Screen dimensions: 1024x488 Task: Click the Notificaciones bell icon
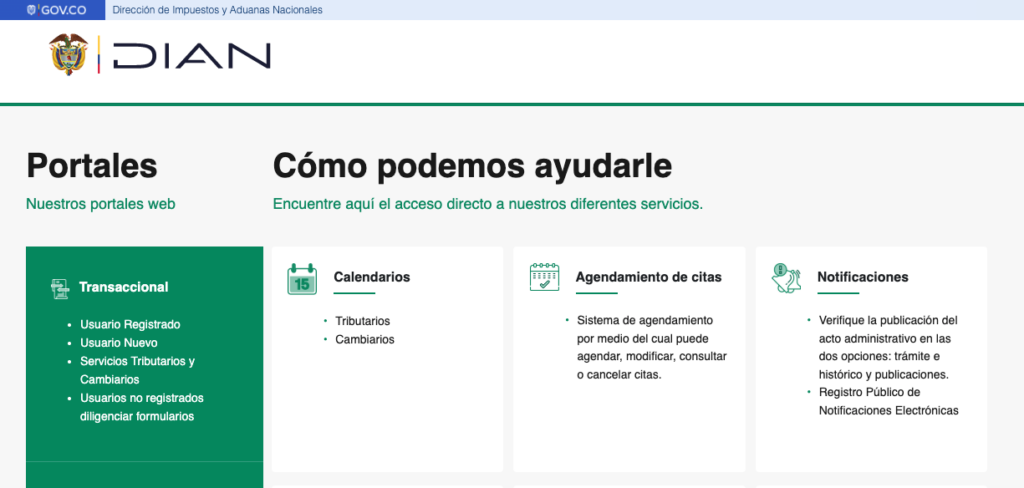point(786,278)
